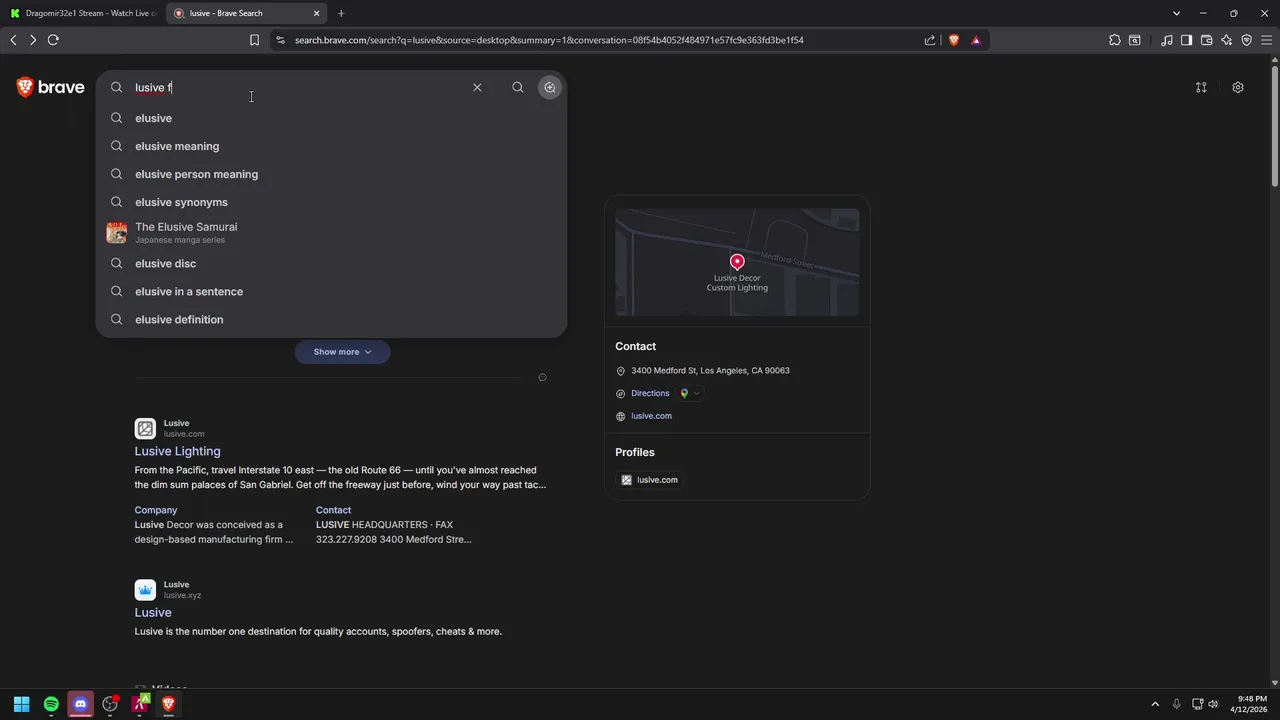
Task: Open Discord from the taskbar
Action: 81,704
